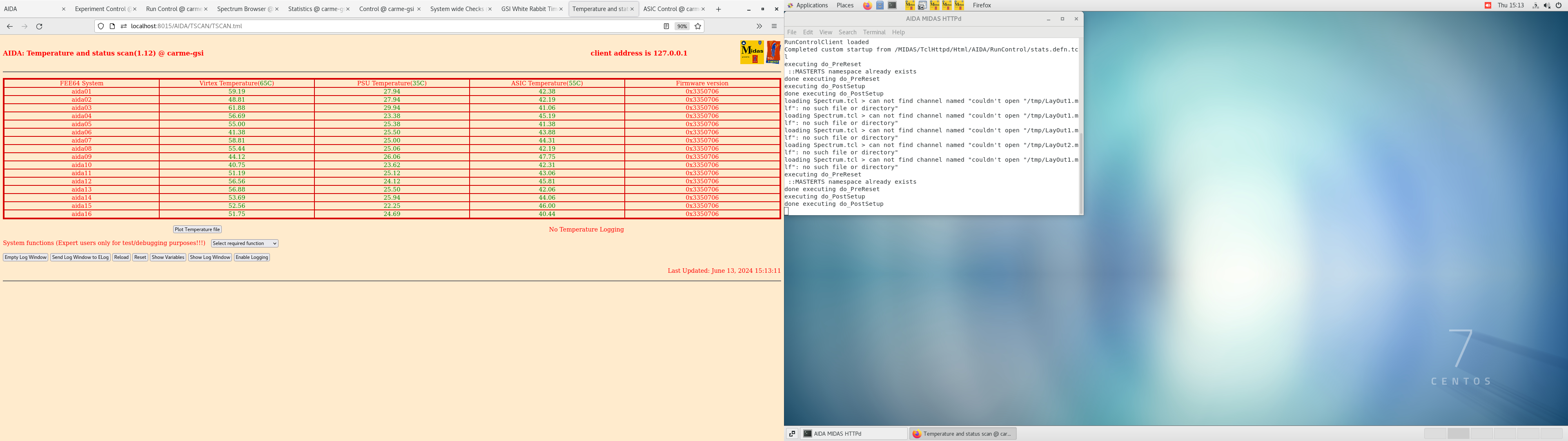
Task: Bookmark this page with the star icon
Action: click(698, 26)
